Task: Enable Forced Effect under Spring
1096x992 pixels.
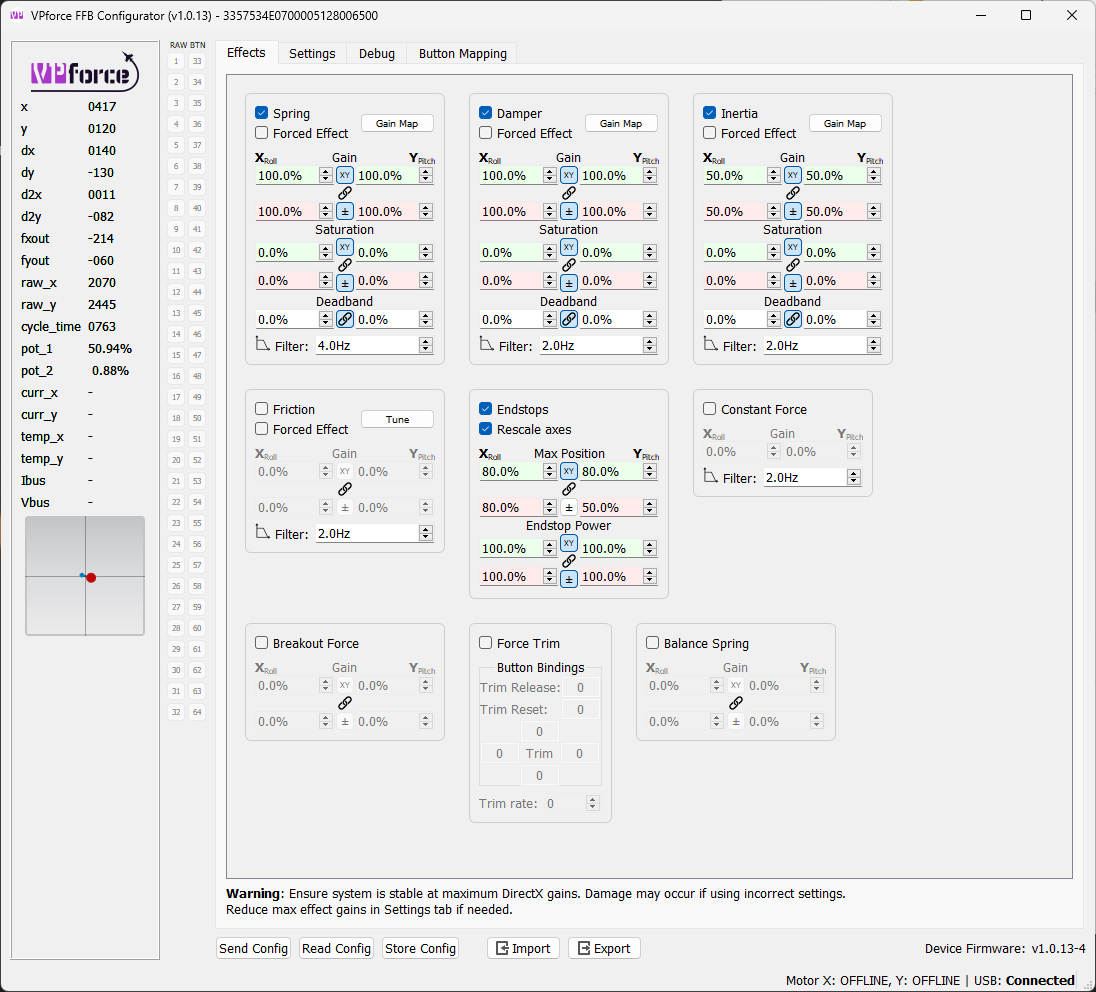Action: tap(262, 133)
